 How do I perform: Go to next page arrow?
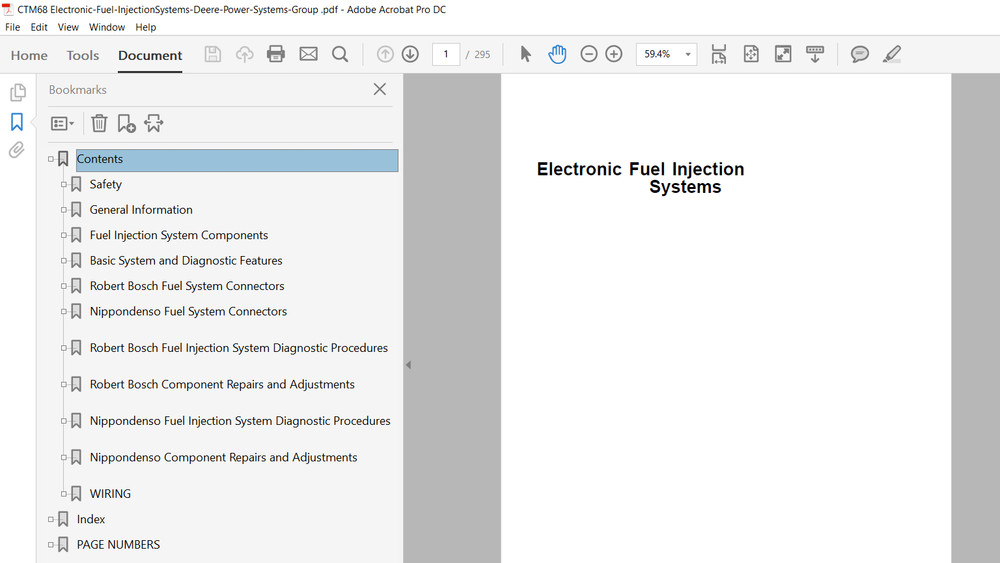click(x=410, y=54)
